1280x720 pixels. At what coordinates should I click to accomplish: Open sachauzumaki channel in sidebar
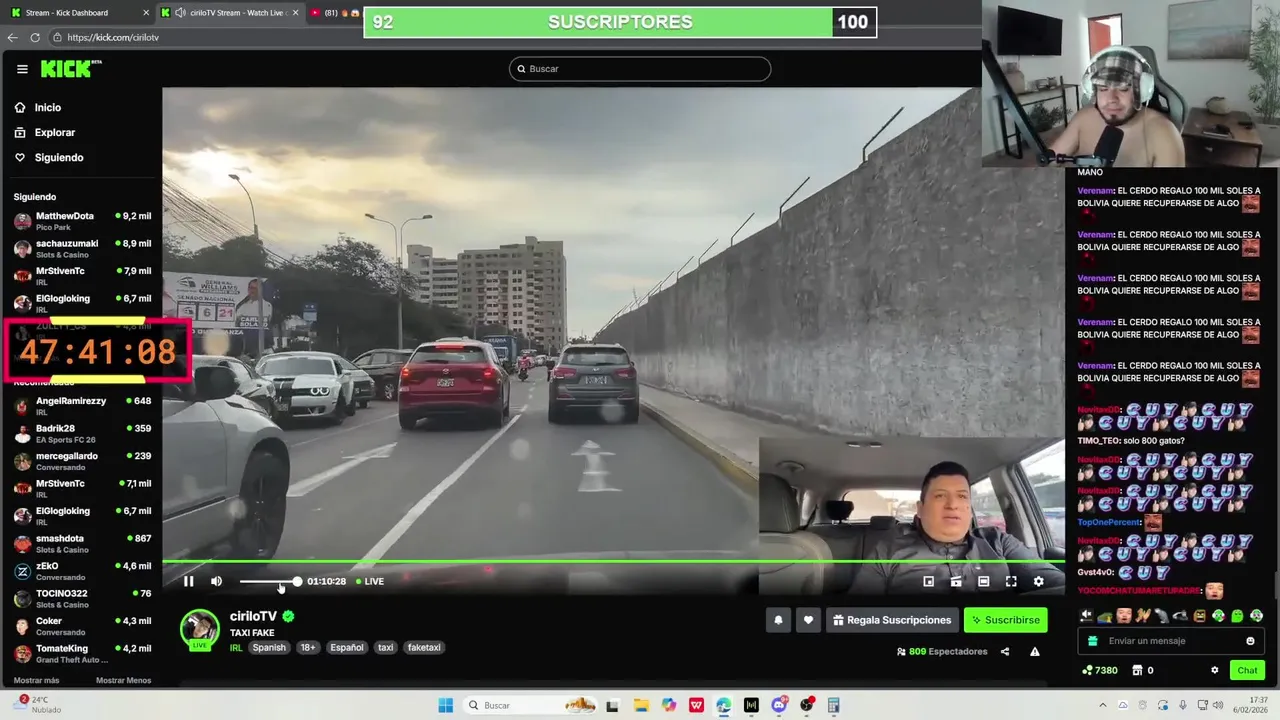[x=82, y=248]
